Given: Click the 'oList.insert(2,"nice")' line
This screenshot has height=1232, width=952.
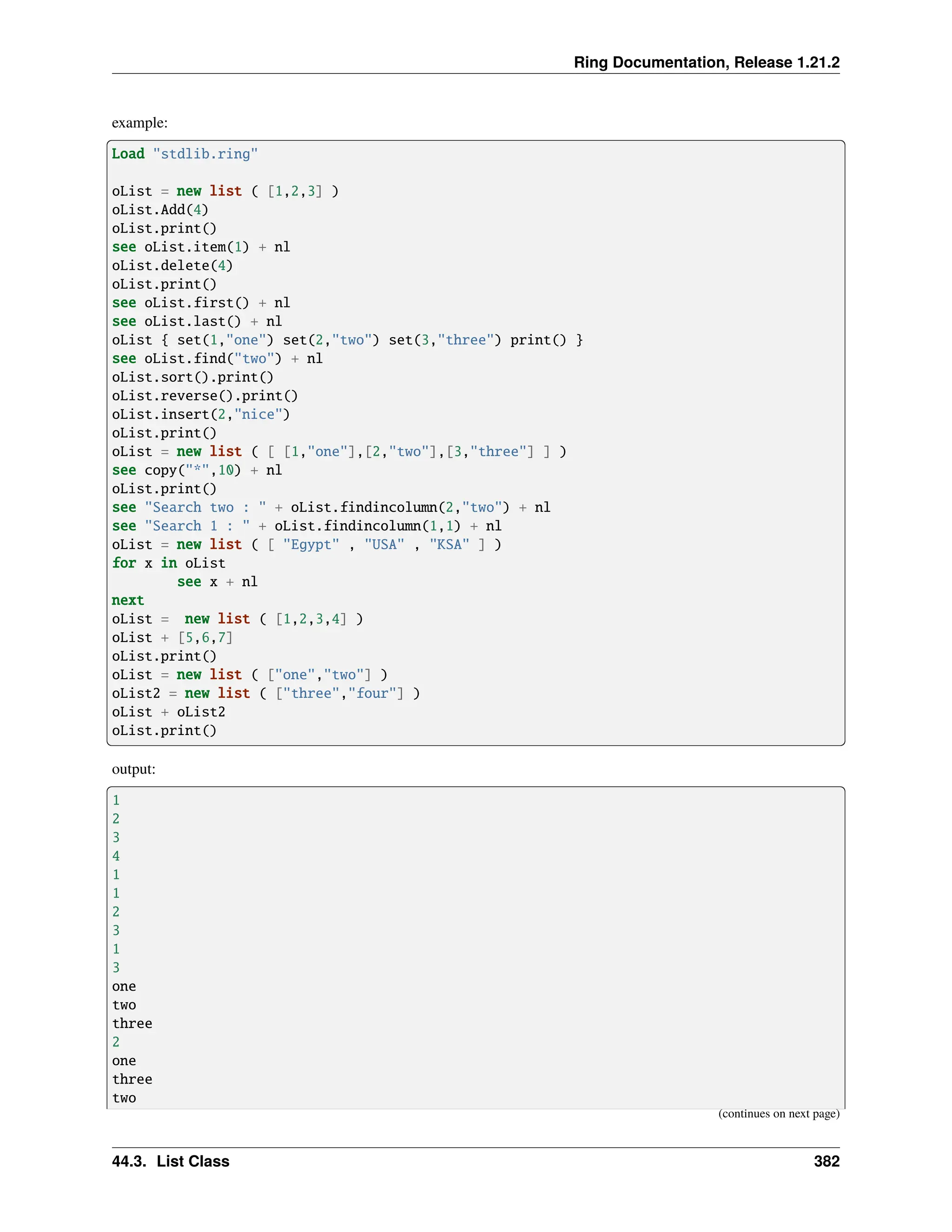Looking at the screenshot, I should [x=201, y=415].
